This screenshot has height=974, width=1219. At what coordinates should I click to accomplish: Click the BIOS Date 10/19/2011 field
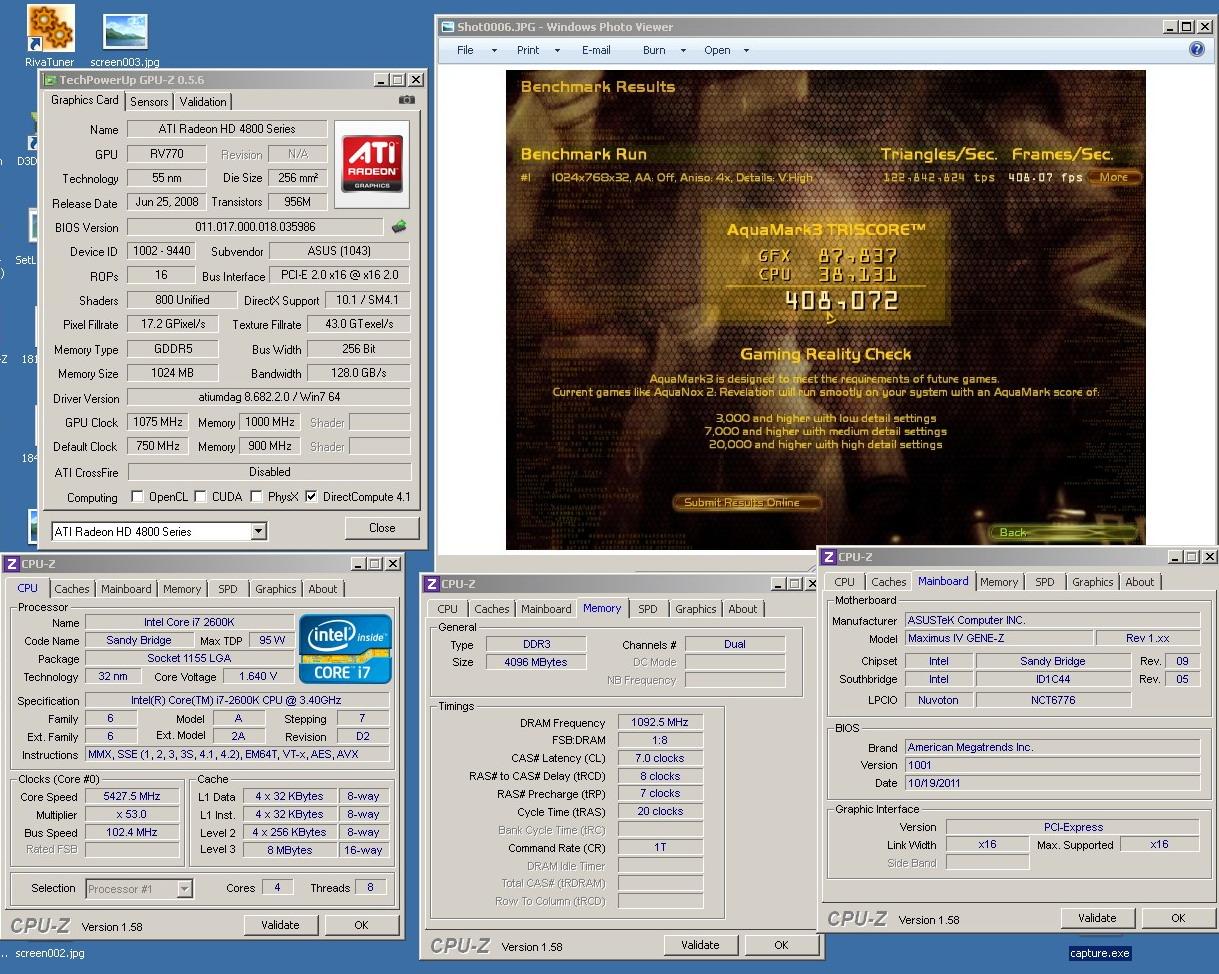pos(1052,783)
